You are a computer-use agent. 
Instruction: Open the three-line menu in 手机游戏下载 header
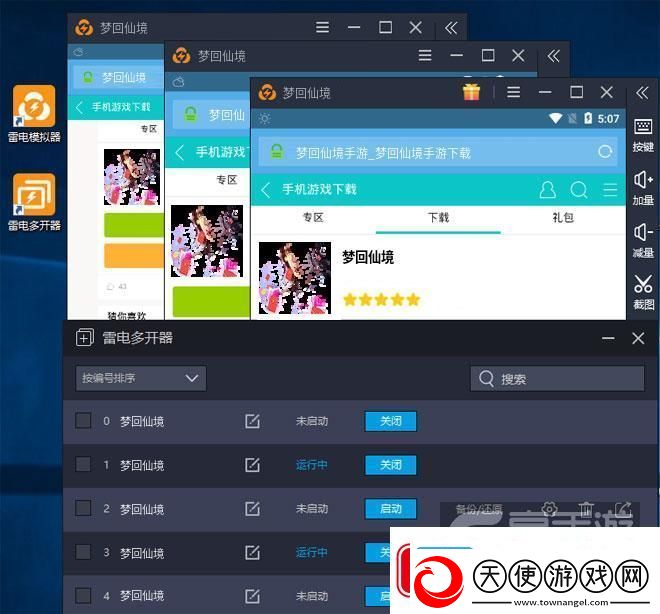[x=610, y=190]
